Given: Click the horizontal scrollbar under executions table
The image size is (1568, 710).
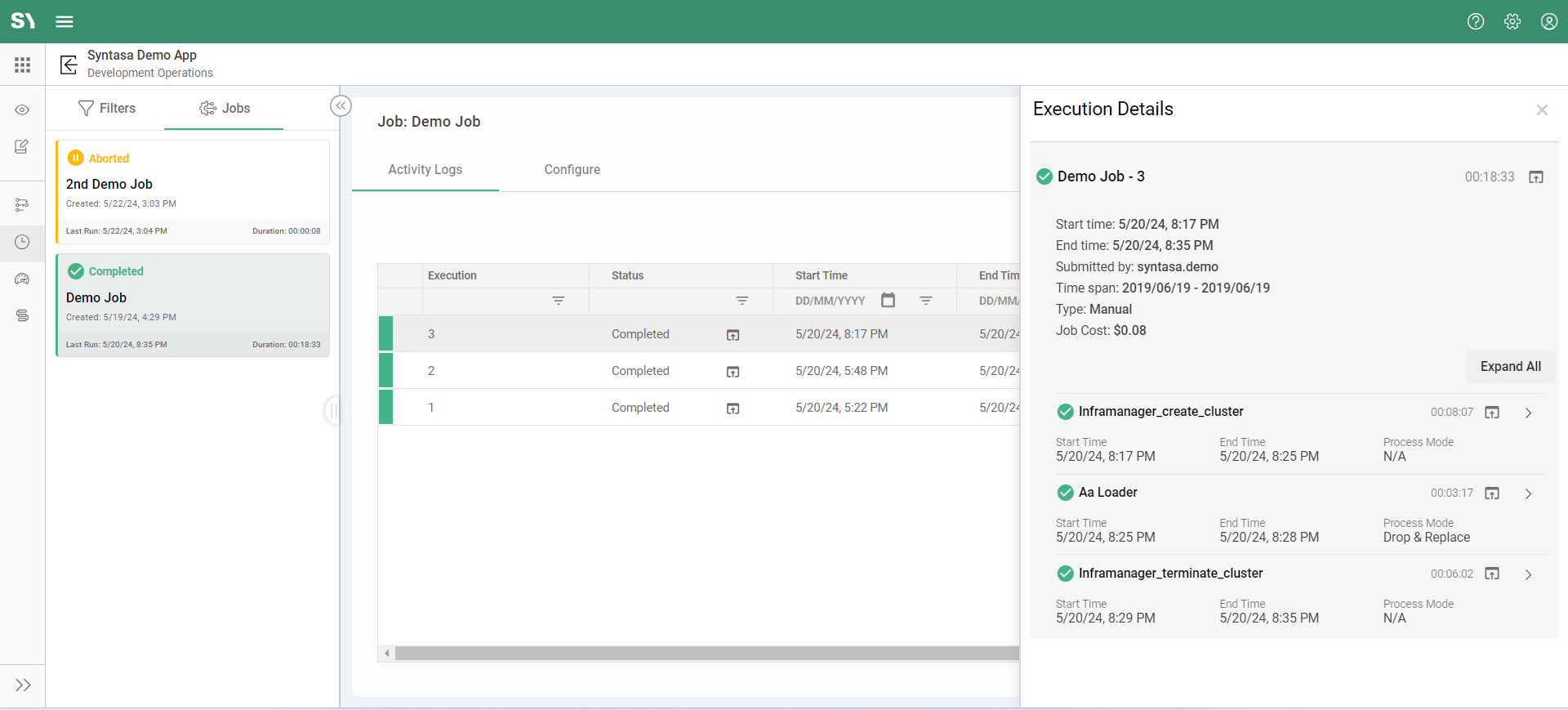Looking at the screenshot, I should 706,654.
